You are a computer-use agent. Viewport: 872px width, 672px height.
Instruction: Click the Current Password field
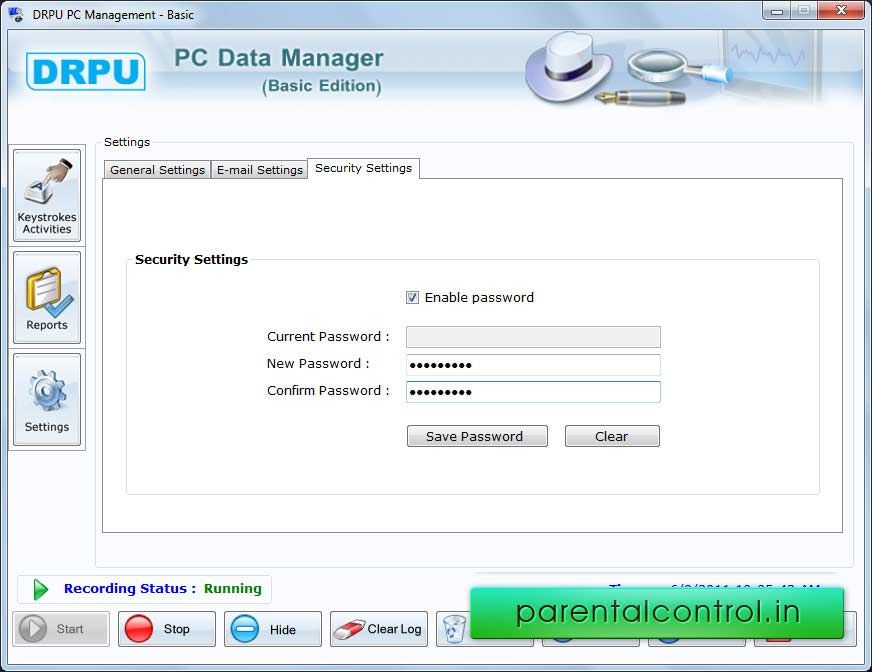click(x=533, y=337)
